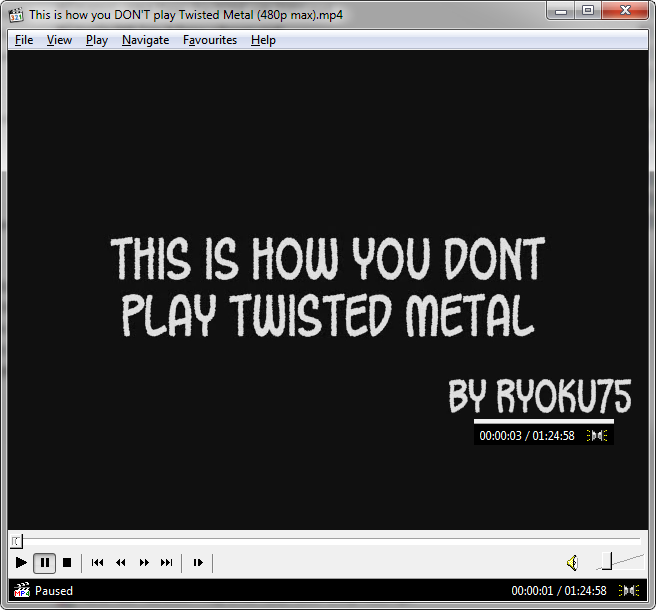Adjust the volume slider handle
This screenshot has height=610, width=656.
pyautogui.click(x=607, y=561)
